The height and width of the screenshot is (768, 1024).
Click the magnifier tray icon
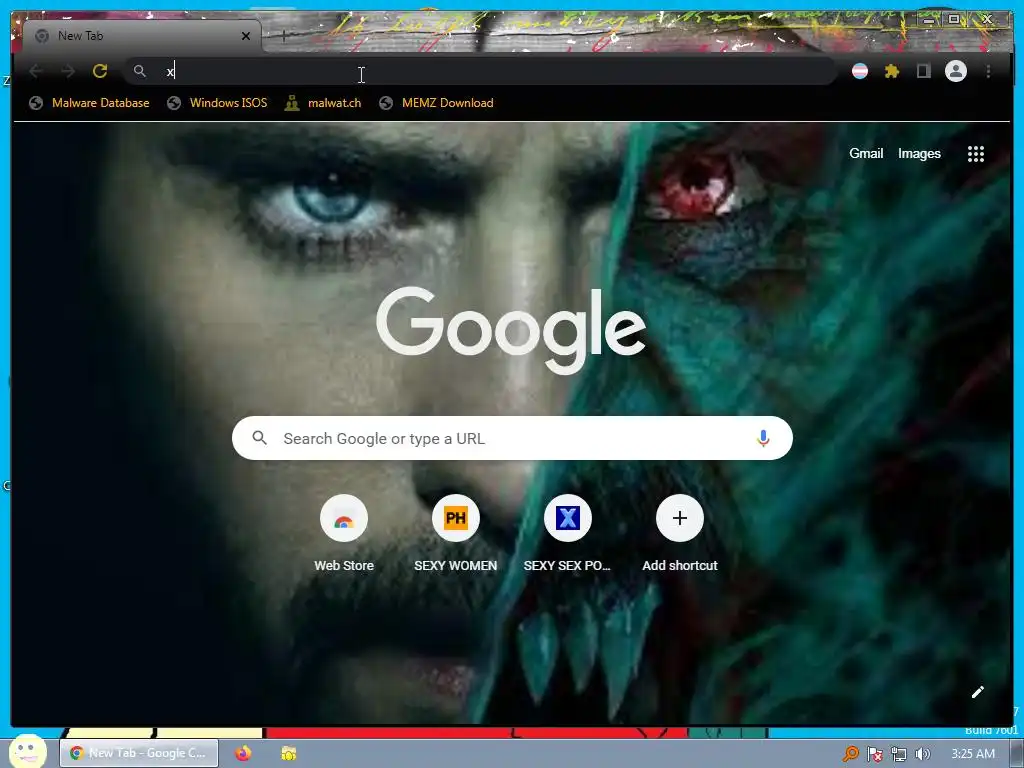click(850, 754)
